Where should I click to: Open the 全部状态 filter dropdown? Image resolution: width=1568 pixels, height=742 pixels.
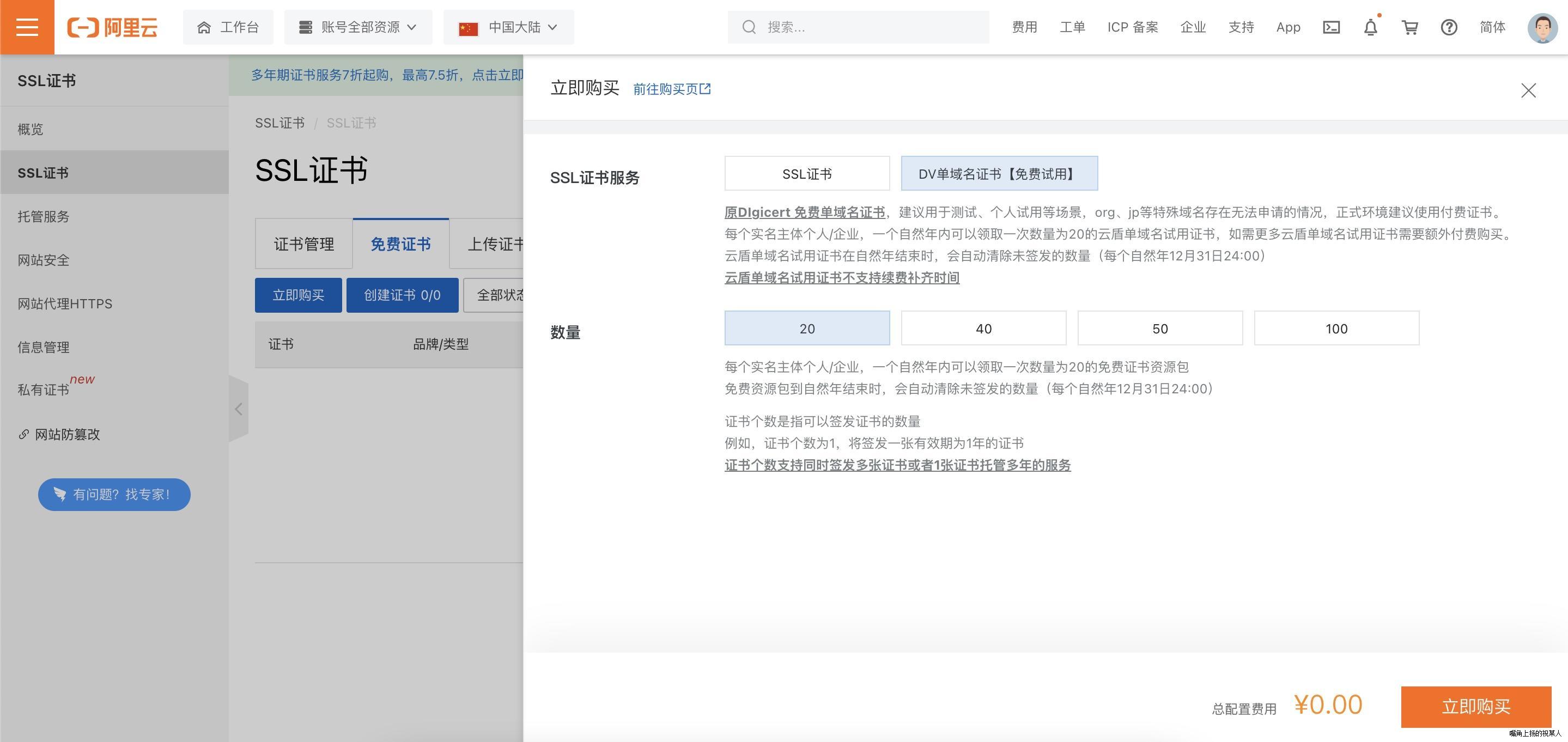(x=494, y=295)
